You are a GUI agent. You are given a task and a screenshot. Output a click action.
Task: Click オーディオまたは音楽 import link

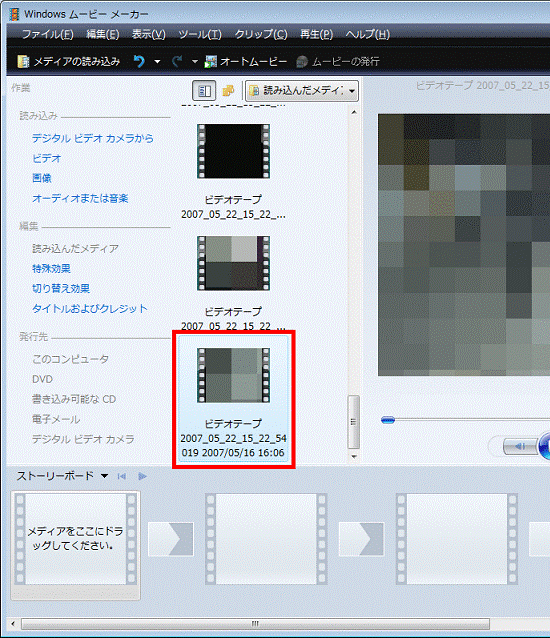click(80, 198)
